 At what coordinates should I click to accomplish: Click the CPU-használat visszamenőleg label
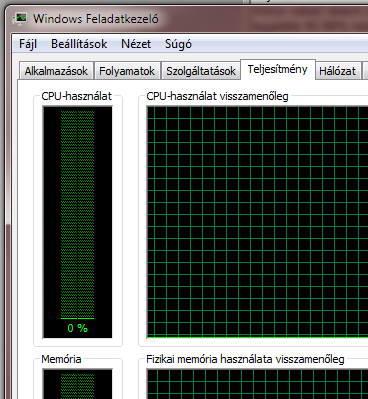217,96
